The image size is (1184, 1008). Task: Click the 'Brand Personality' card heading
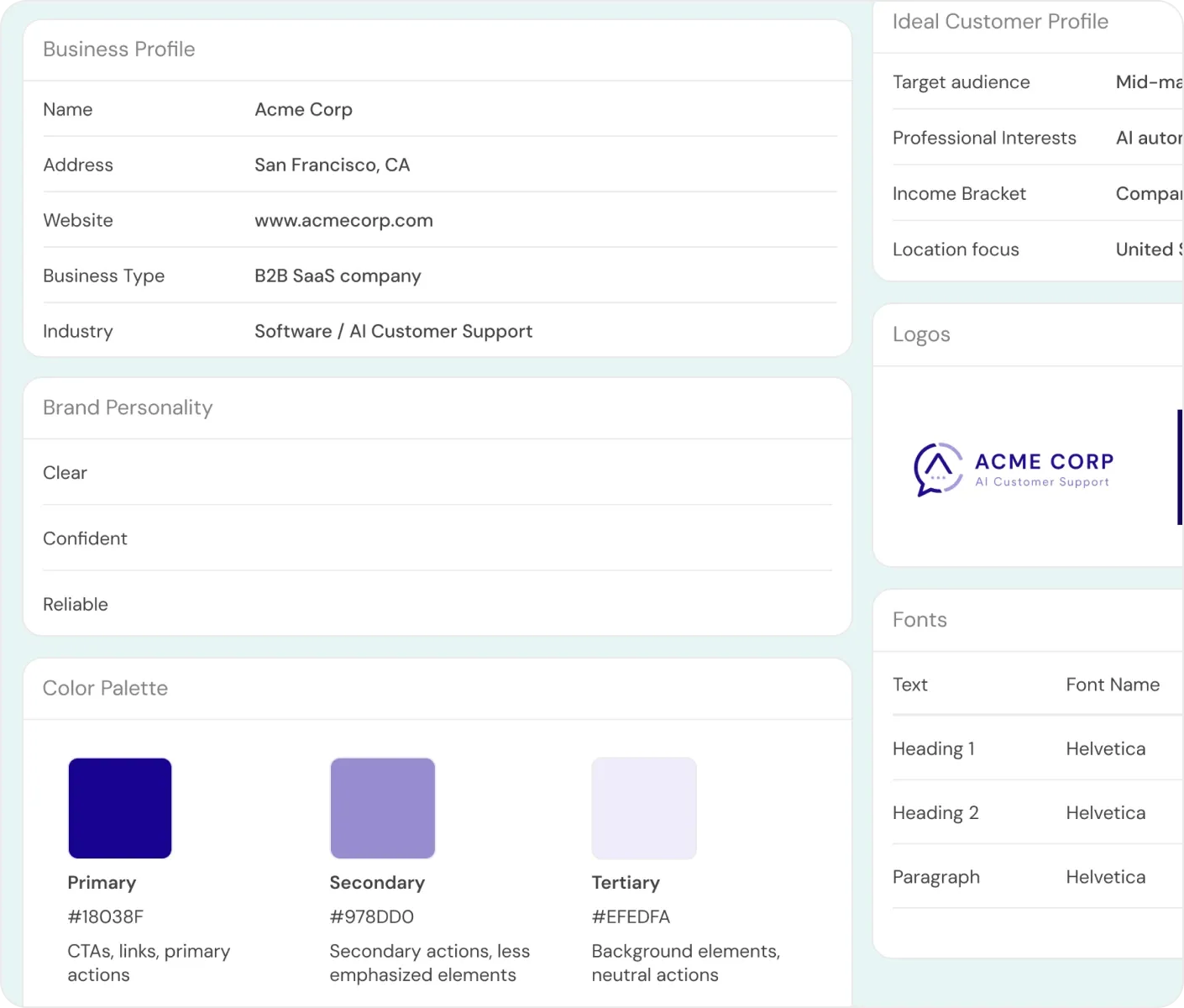[x=128, y=407]
